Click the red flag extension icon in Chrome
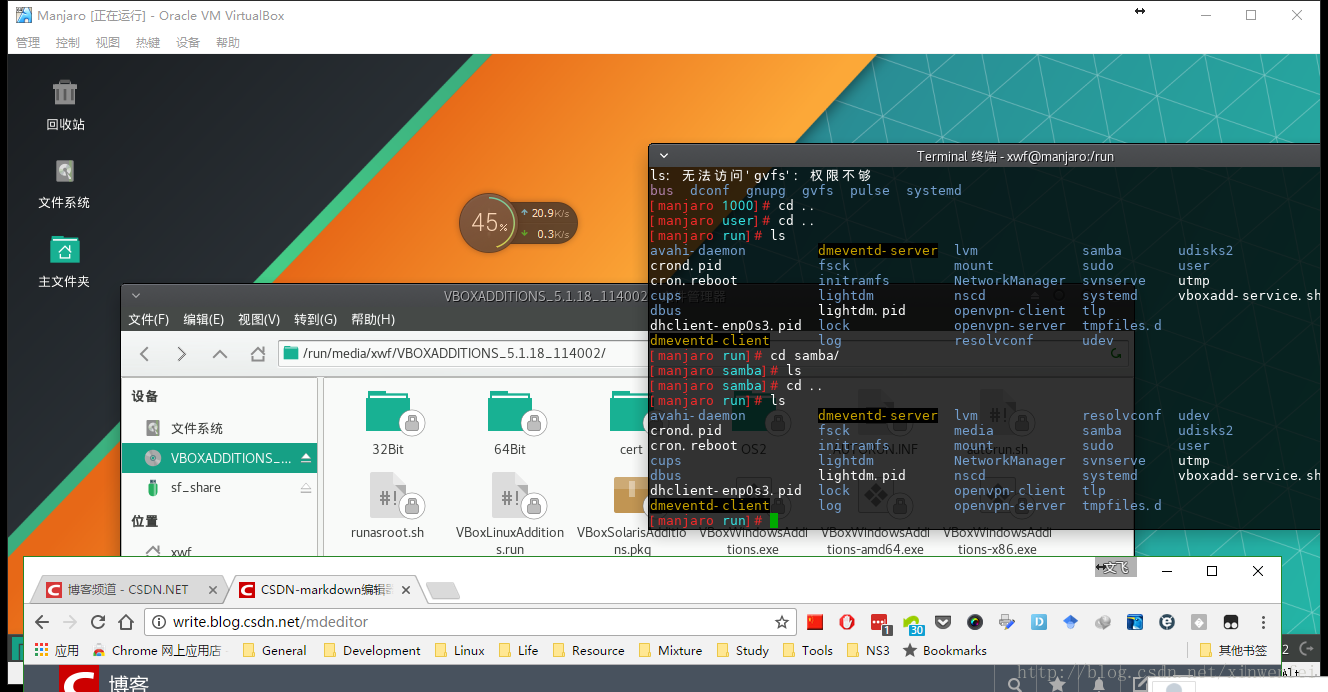This screenshot has height=692, width=1328. point(815,622)
